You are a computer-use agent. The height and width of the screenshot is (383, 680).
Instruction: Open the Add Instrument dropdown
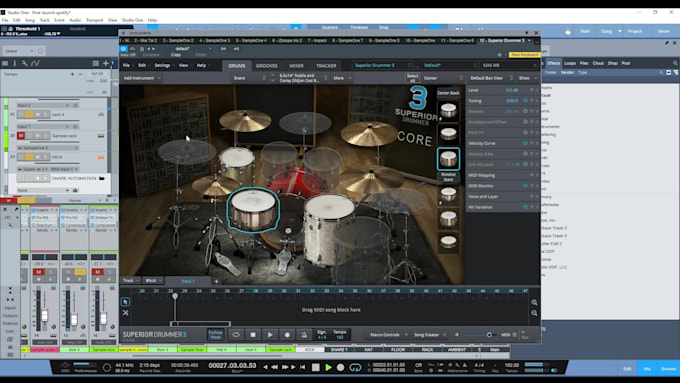tap(141, 78)
